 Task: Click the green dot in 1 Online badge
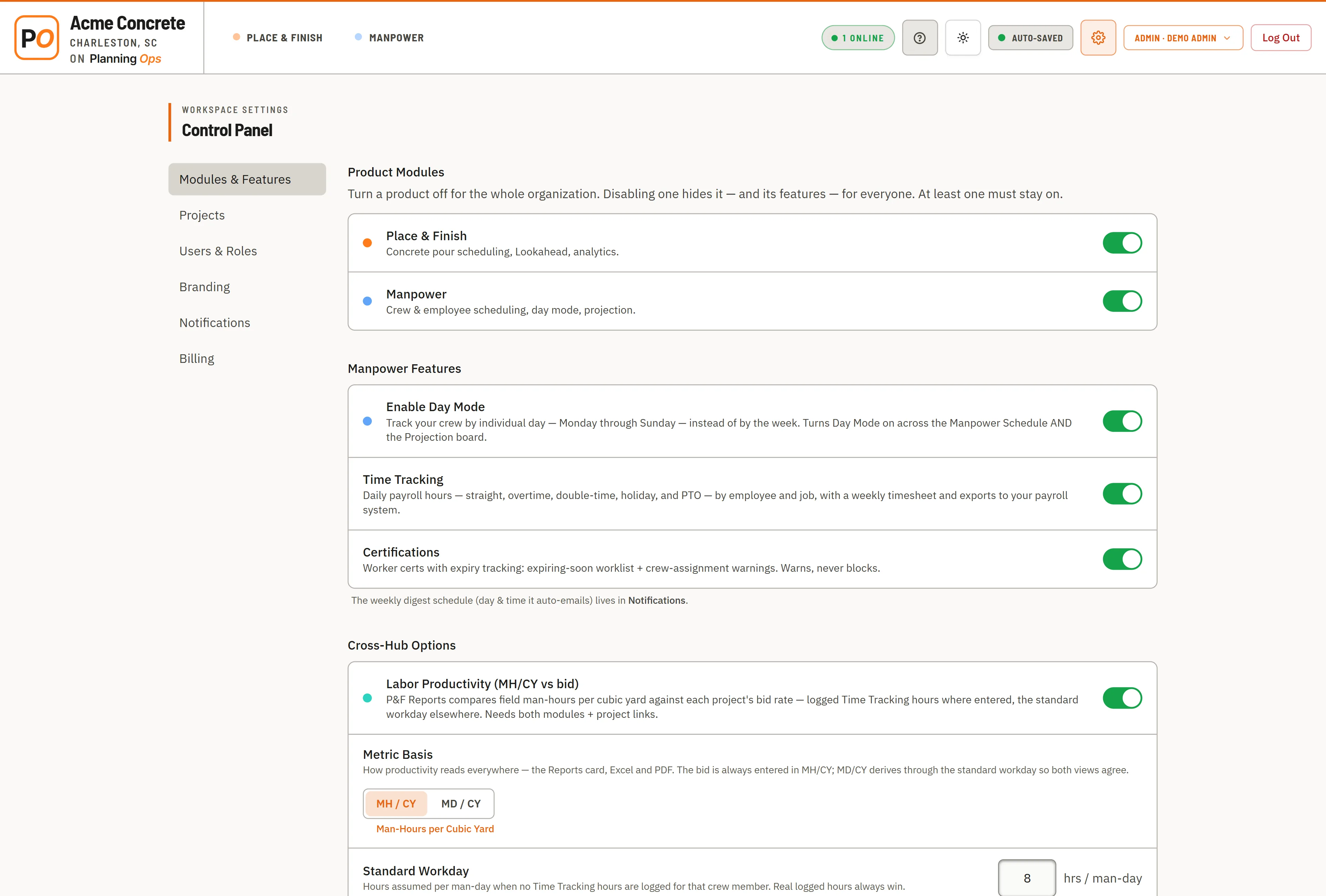pyautogui.click(x=834, y=38)
